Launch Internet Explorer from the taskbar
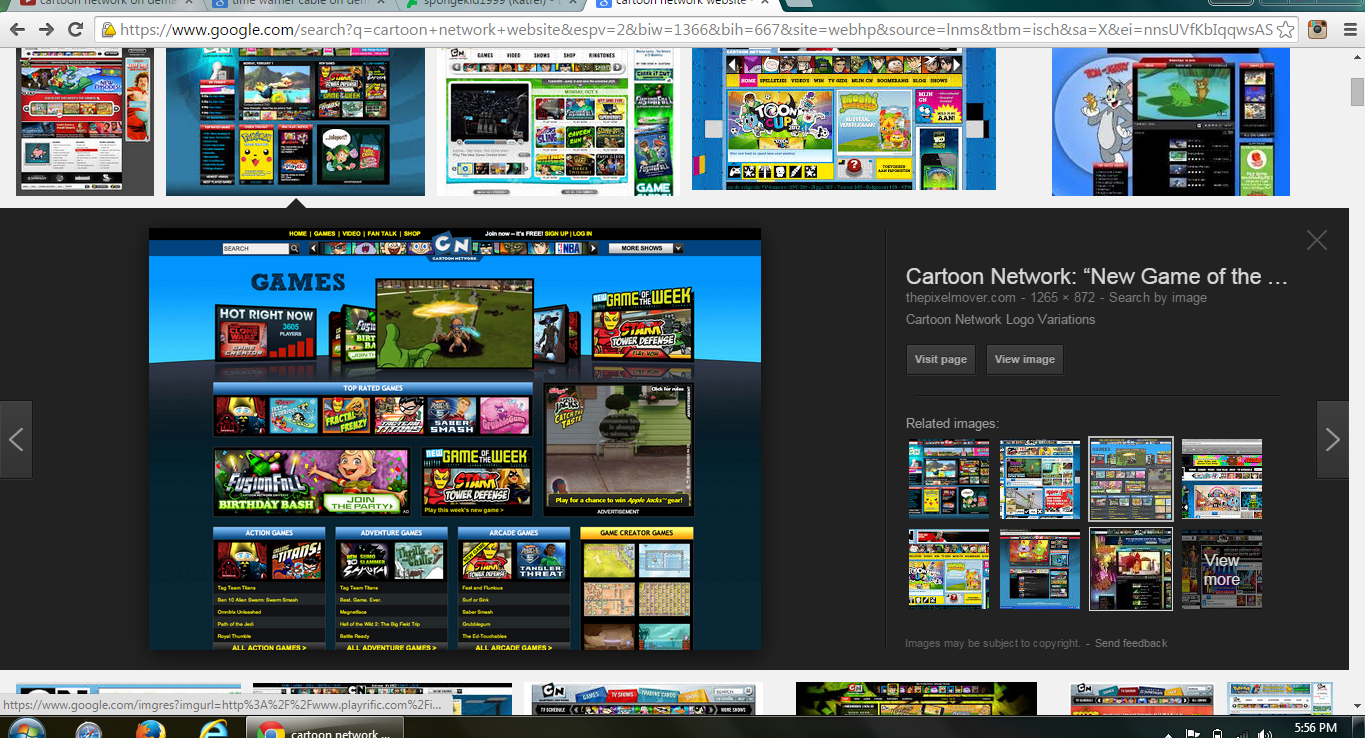Viewport: 1365px width, 738px height. click(213, 729)
